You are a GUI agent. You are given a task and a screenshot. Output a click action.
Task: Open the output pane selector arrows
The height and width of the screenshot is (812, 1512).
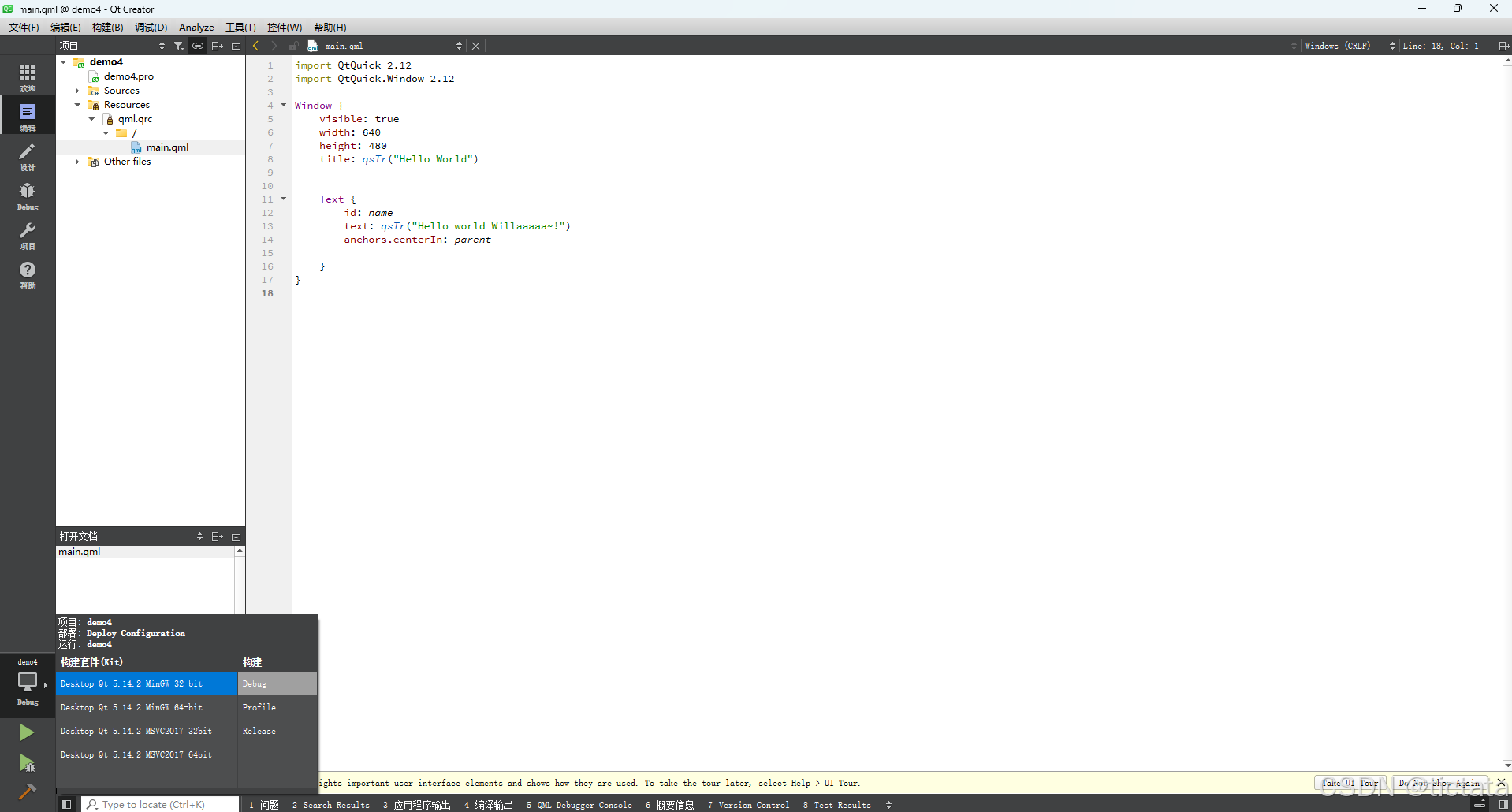pos(888,805)
